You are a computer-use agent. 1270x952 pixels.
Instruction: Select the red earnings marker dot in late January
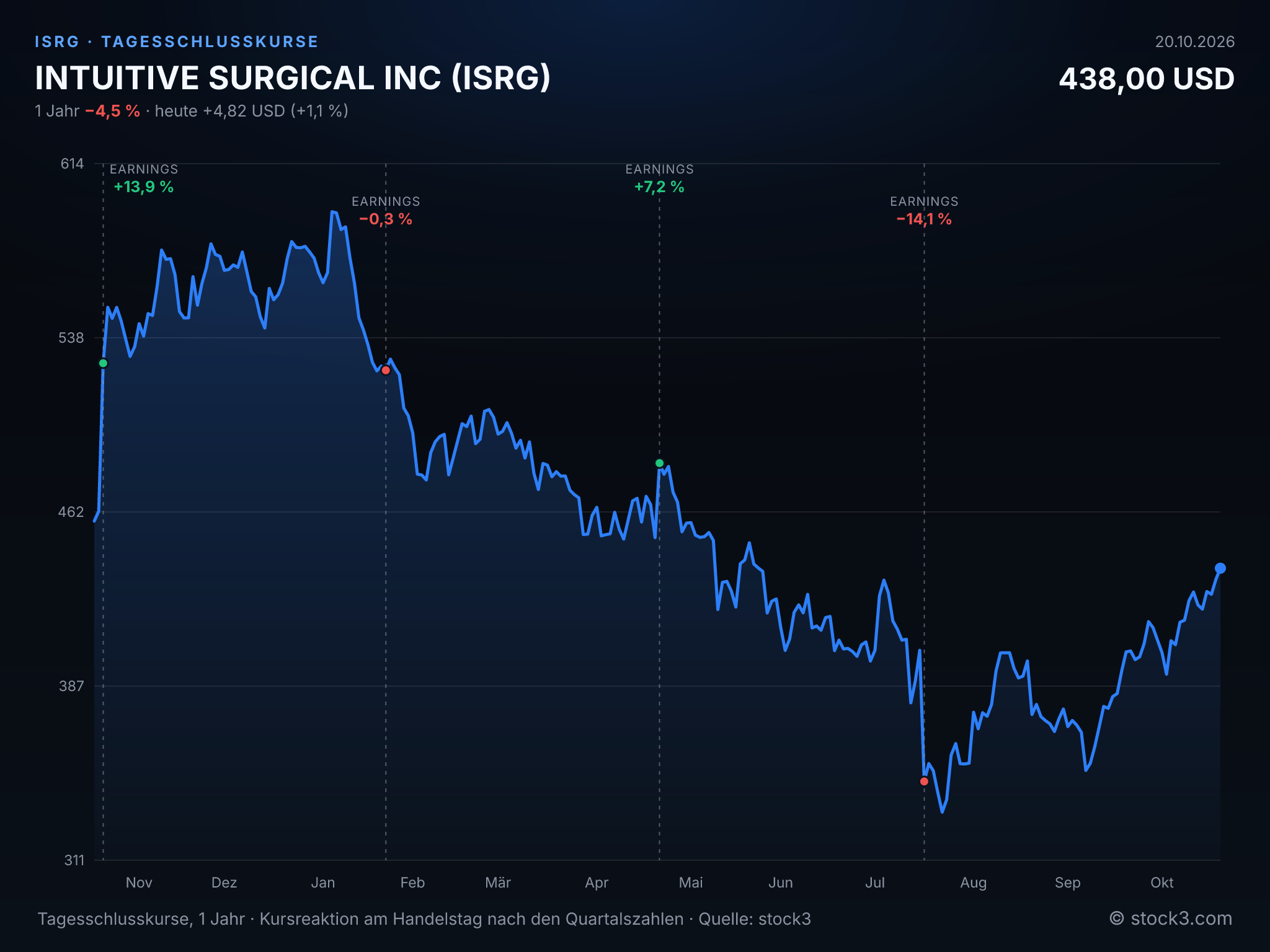pyautogui.click(x=386, y=370)
